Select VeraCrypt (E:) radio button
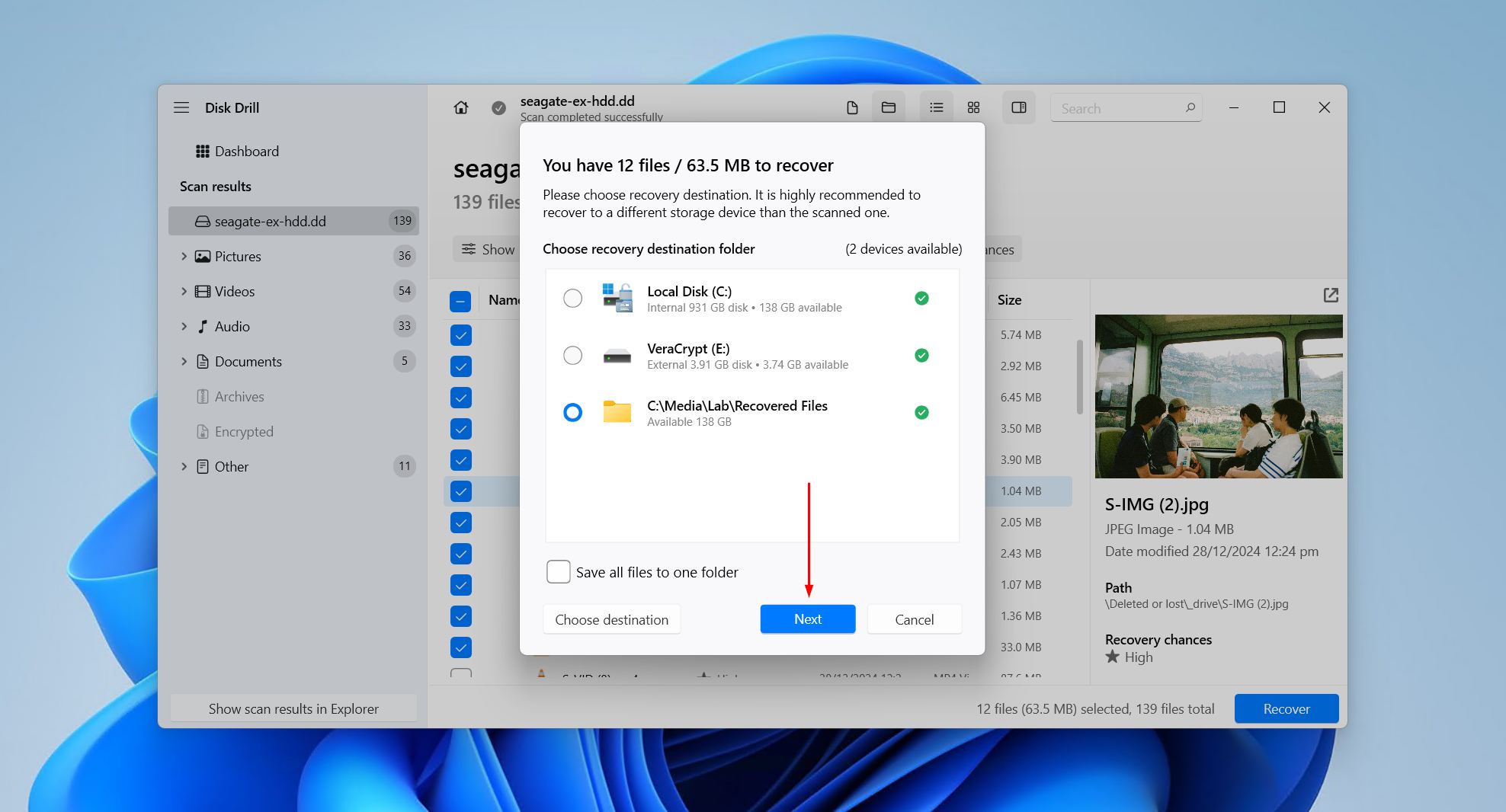Image resolution: width=1506 pixels, height=812 pixels. [572, 356]
